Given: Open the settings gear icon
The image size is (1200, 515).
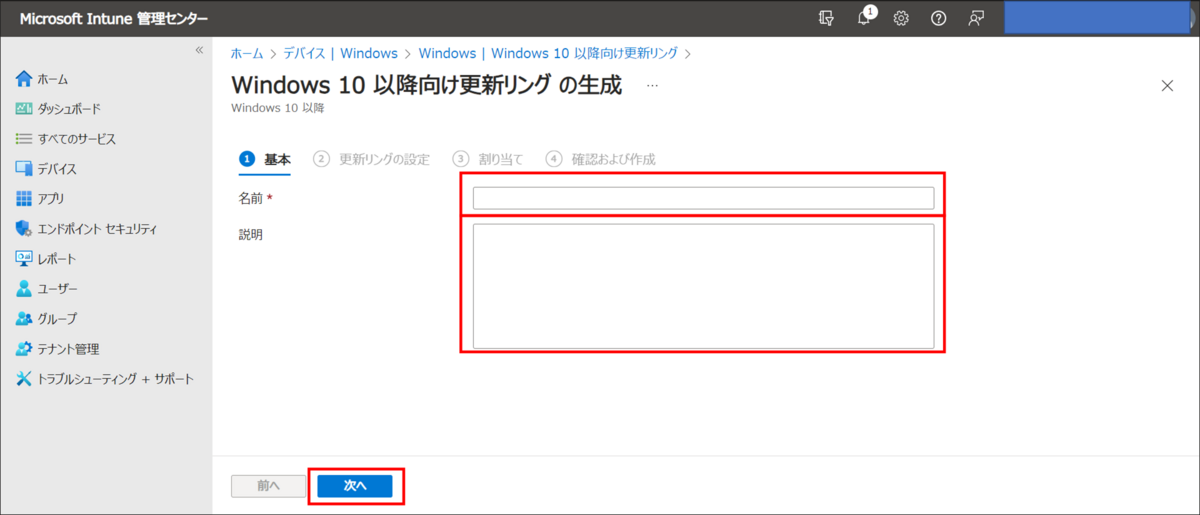Looking at the screenshot, I should [901, 18].
